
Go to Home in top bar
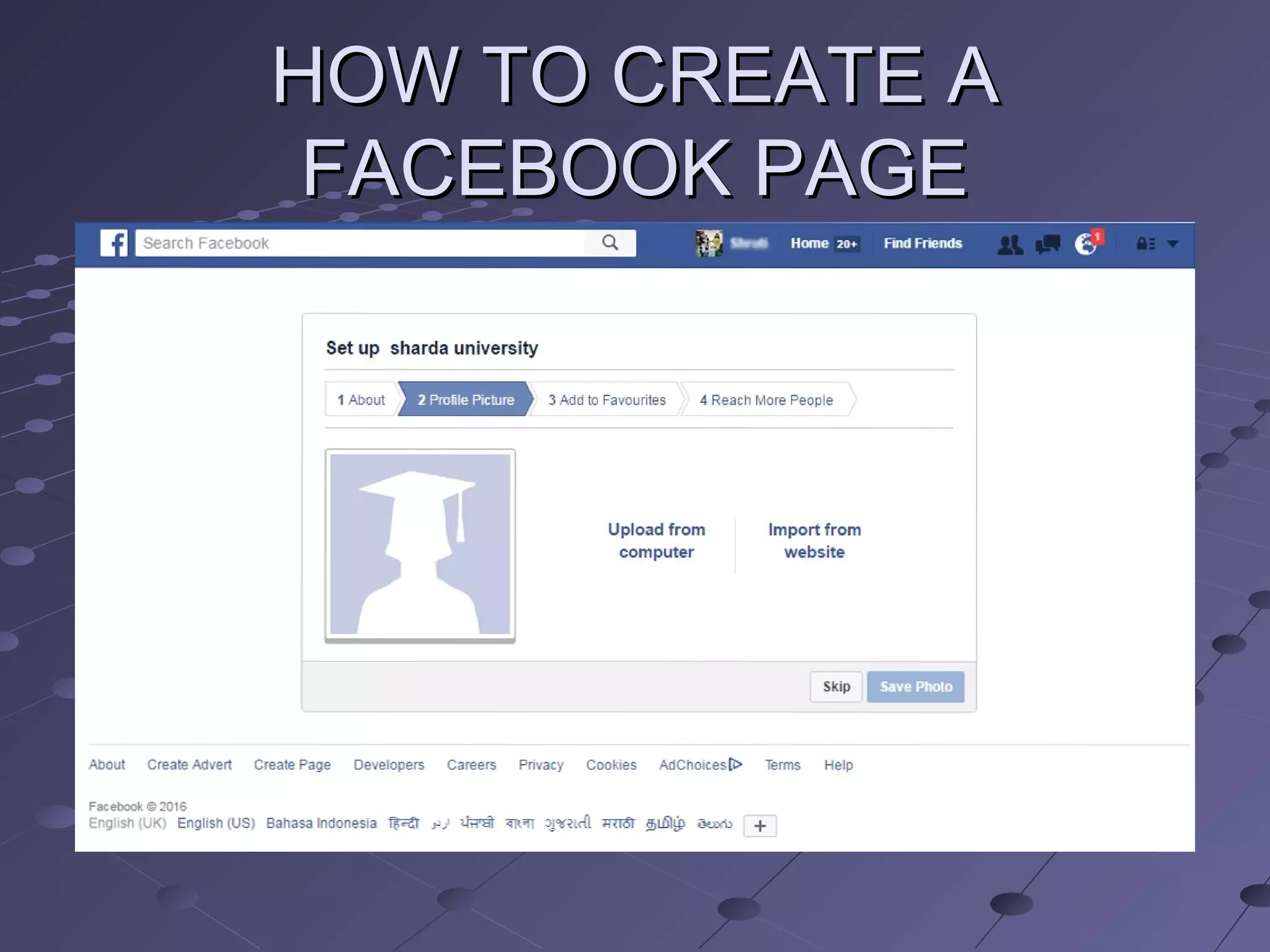(809, 243)
